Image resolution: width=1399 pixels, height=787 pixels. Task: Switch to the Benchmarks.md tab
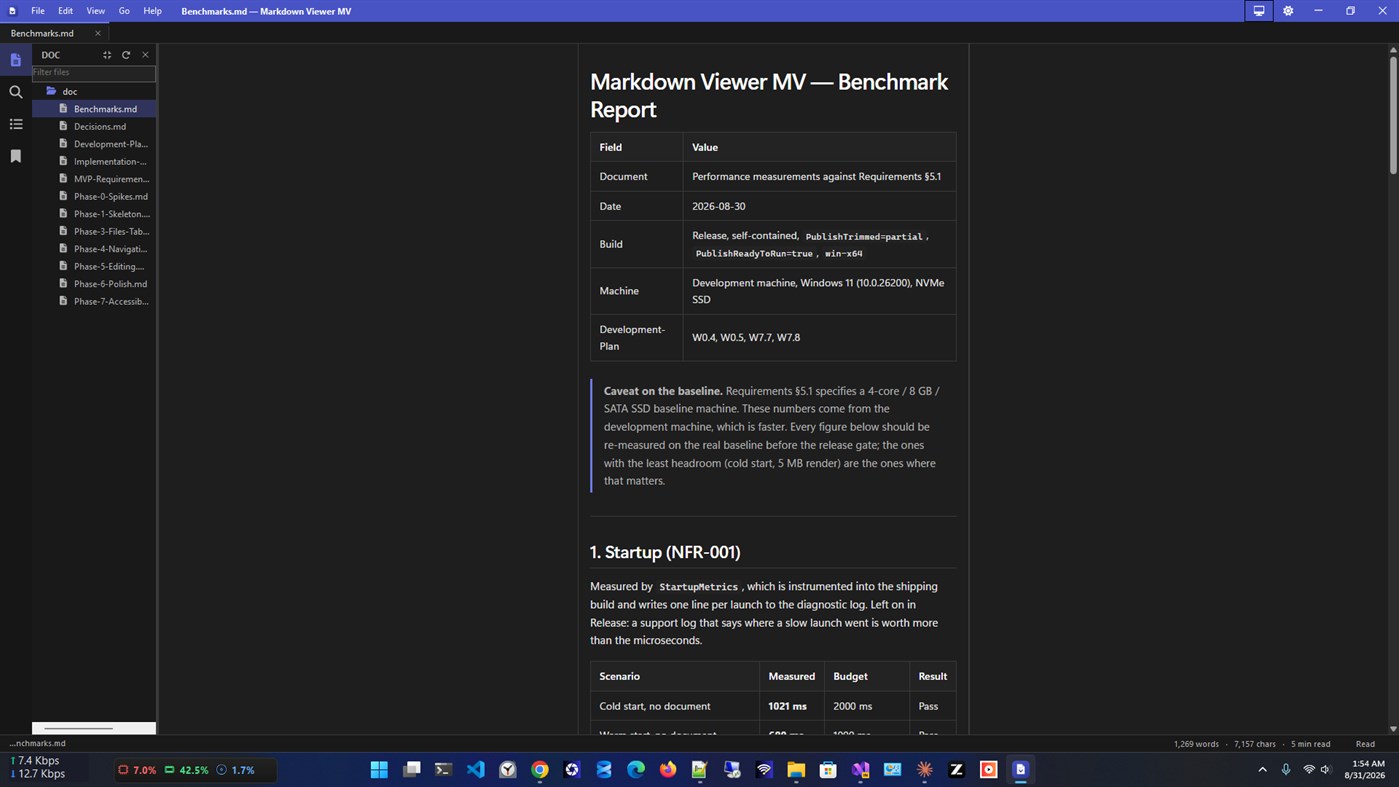click(42, 33)
